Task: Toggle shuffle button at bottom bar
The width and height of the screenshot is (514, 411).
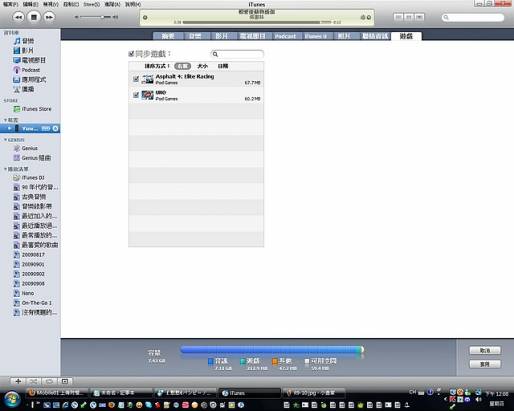Action: [33, 381]
